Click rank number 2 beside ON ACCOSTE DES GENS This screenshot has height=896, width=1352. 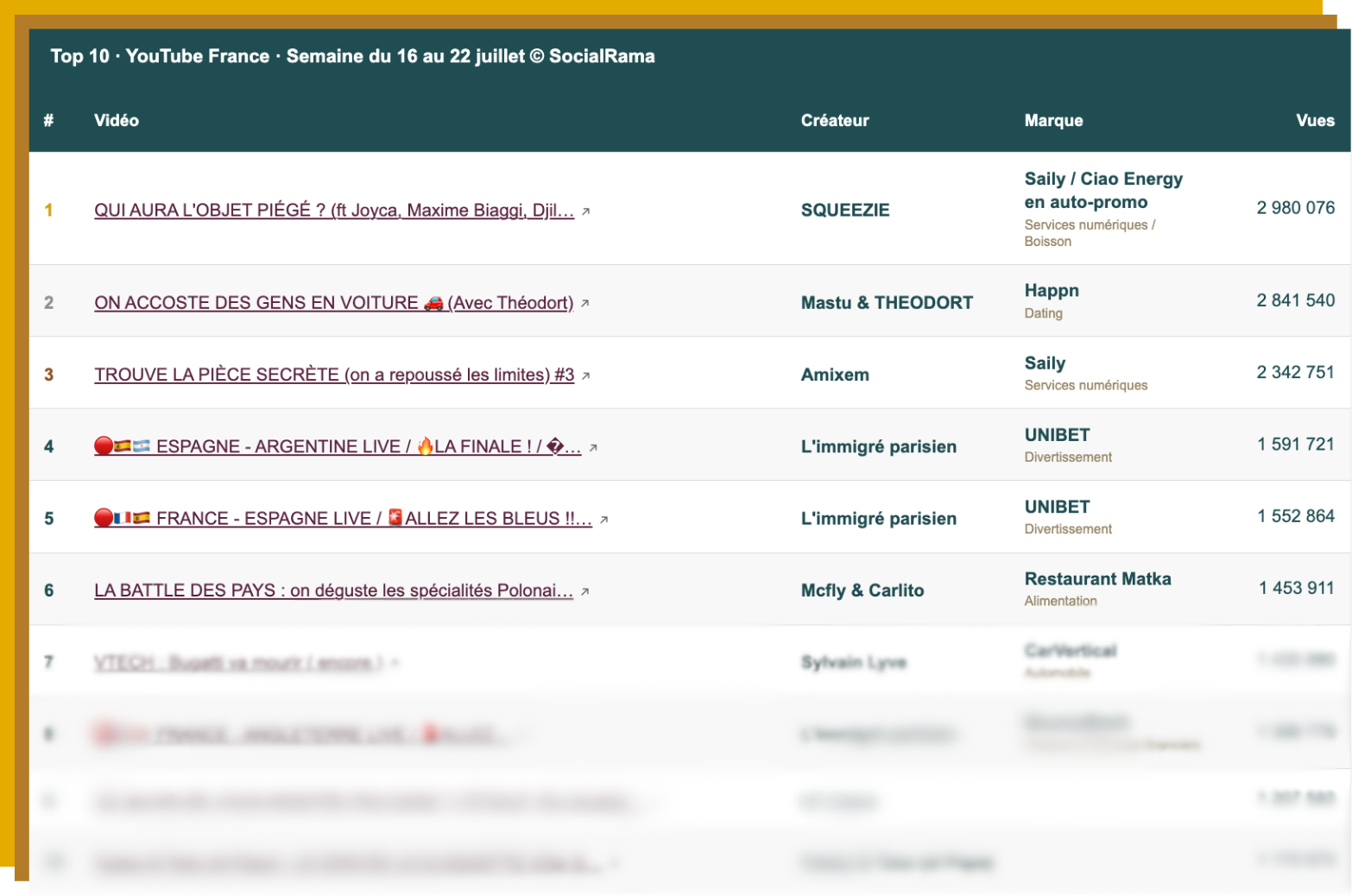point(48,302)
